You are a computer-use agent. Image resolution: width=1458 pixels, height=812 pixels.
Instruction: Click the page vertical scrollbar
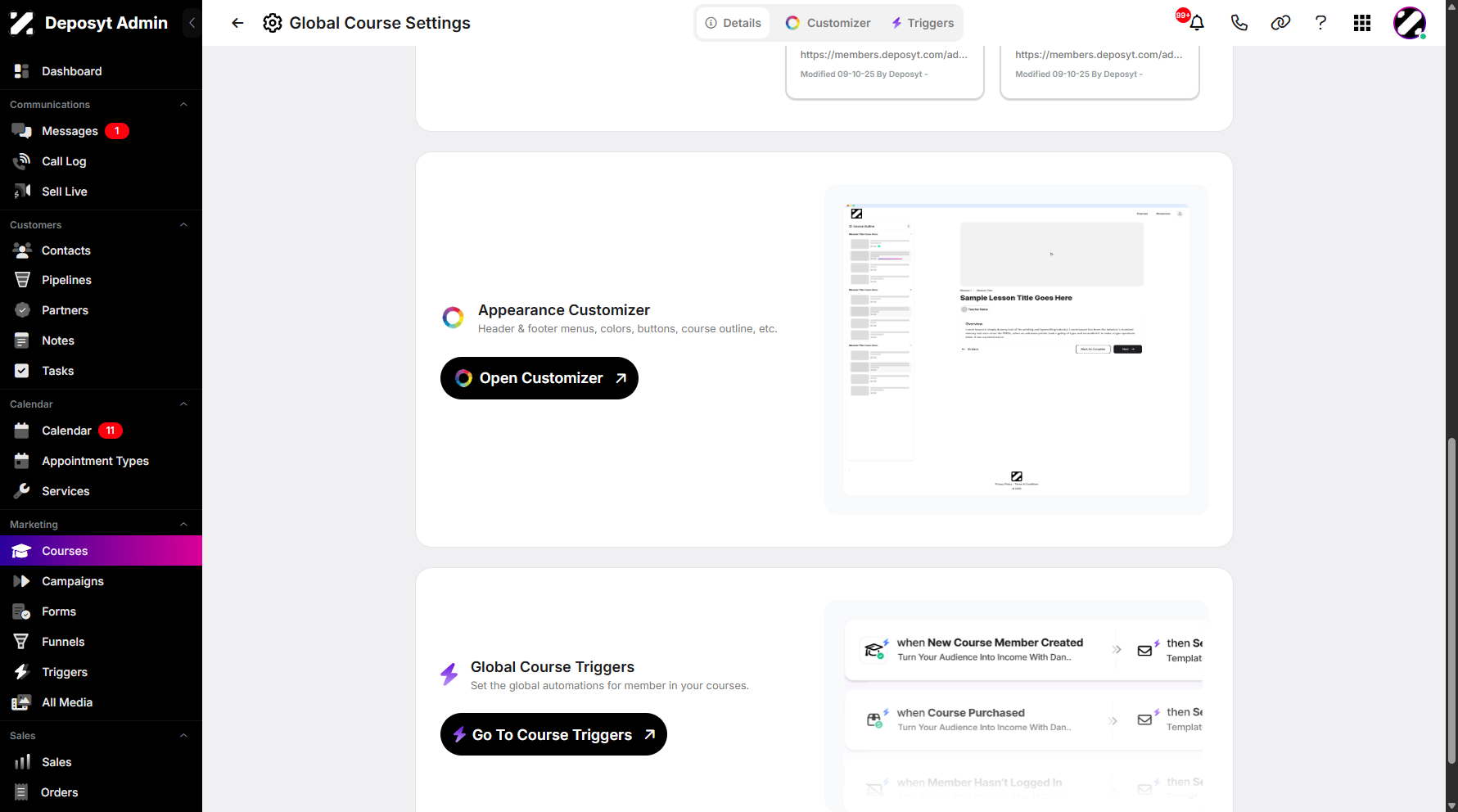[1451, 602]
